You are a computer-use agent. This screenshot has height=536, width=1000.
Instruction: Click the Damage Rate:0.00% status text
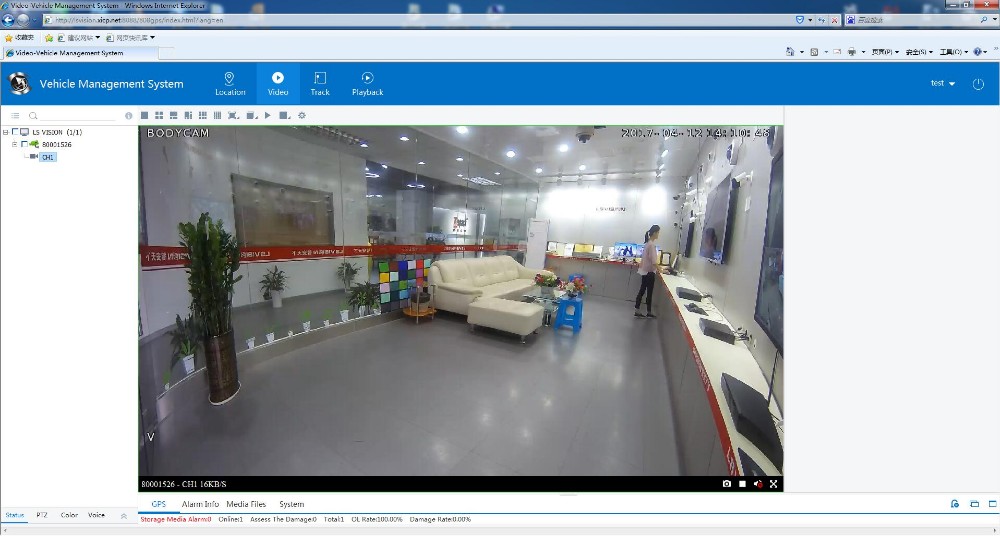(x=440, y=519)
